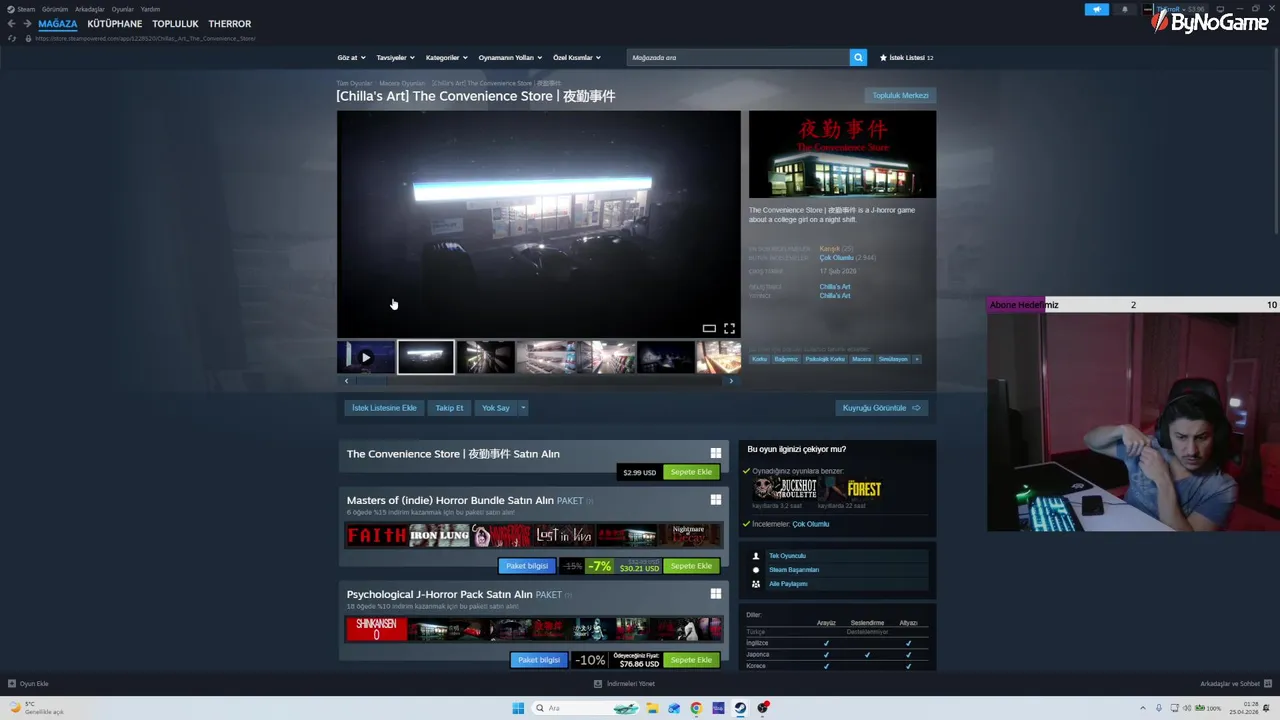Click the Yok Say button
The image size is (1280, 720).
[x=496, y=408]
